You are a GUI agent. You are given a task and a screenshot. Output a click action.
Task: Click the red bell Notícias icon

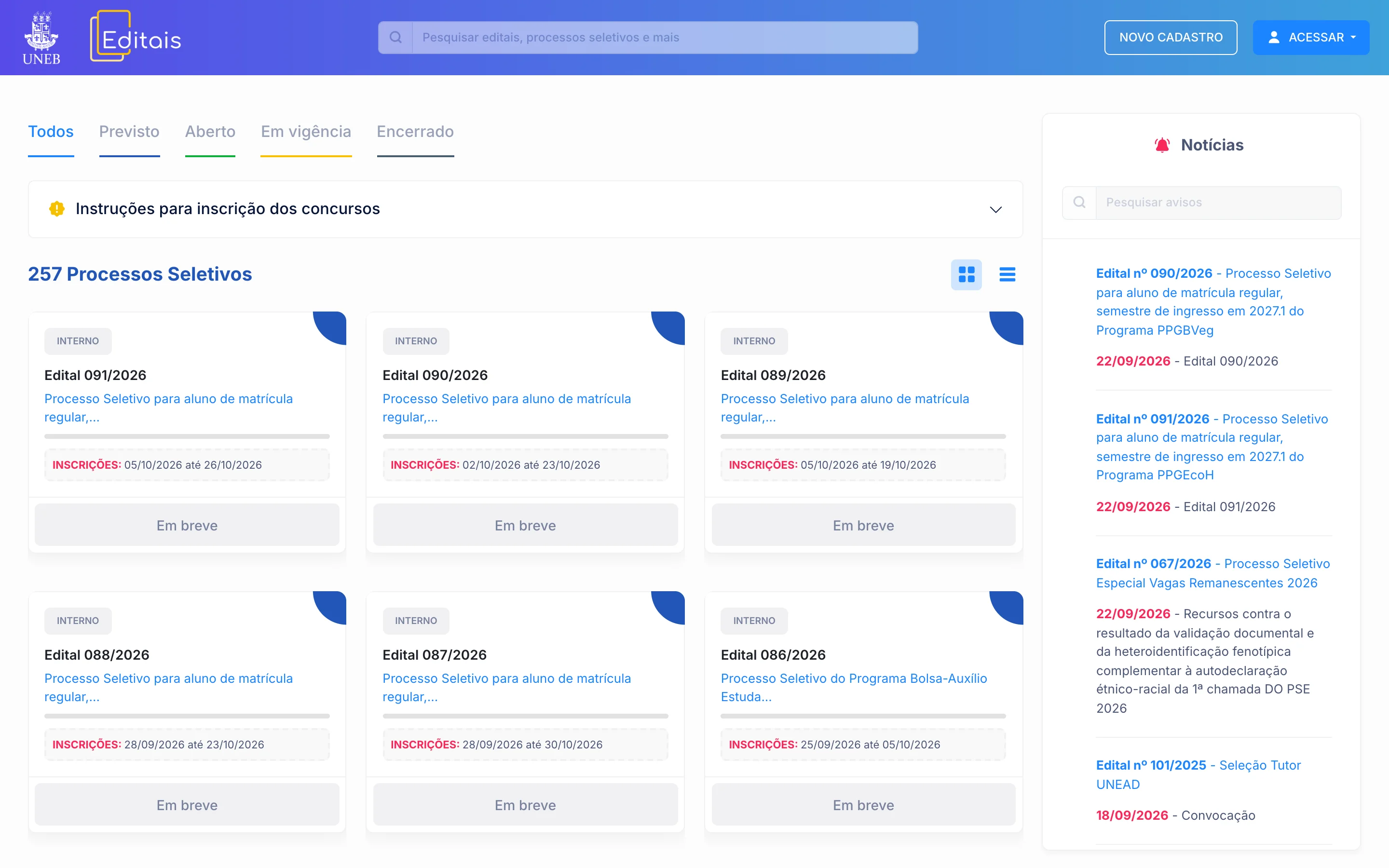pyautogui.click(x=1162, y=145)
